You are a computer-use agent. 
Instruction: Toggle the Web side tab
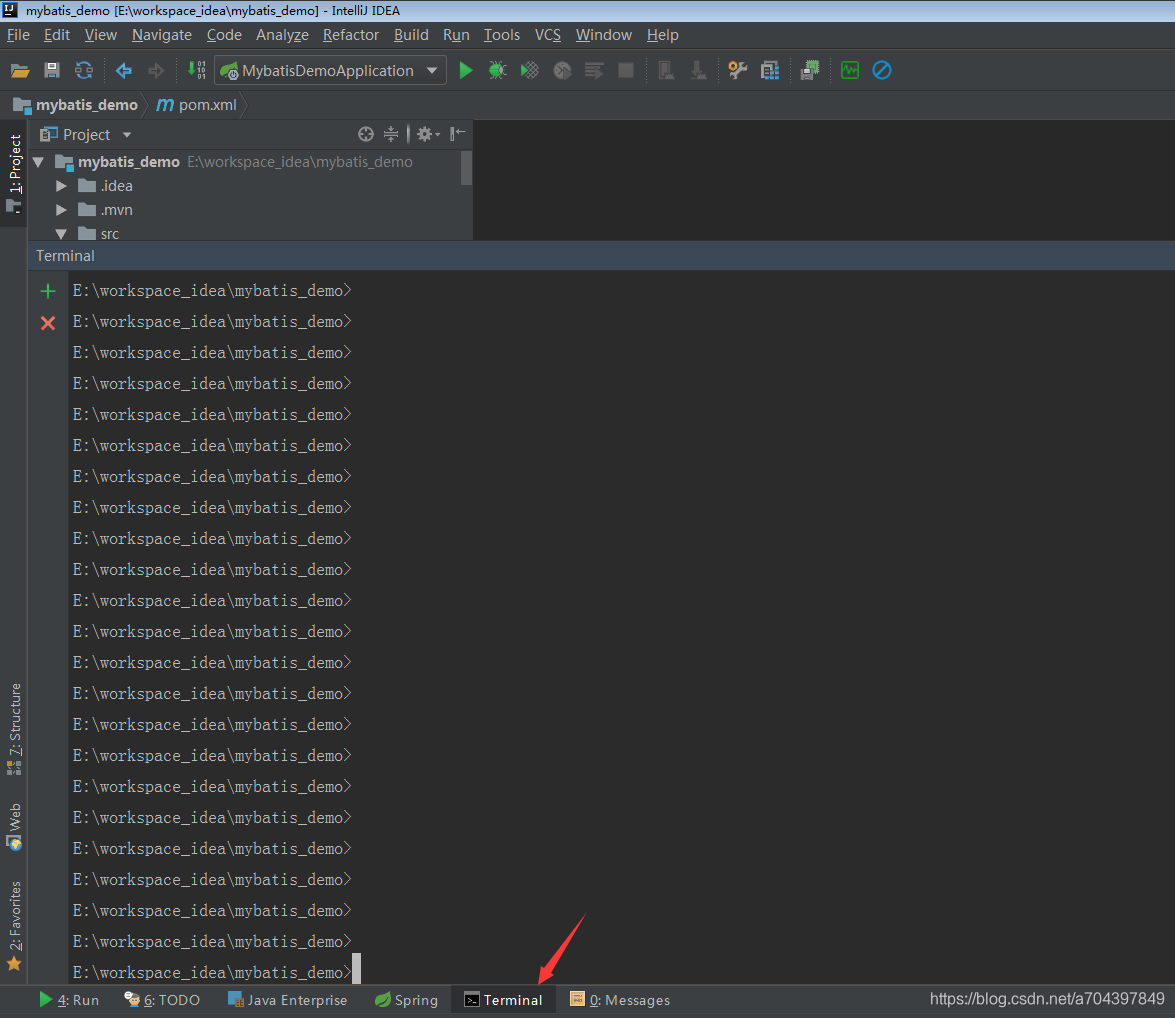point(14,827)
